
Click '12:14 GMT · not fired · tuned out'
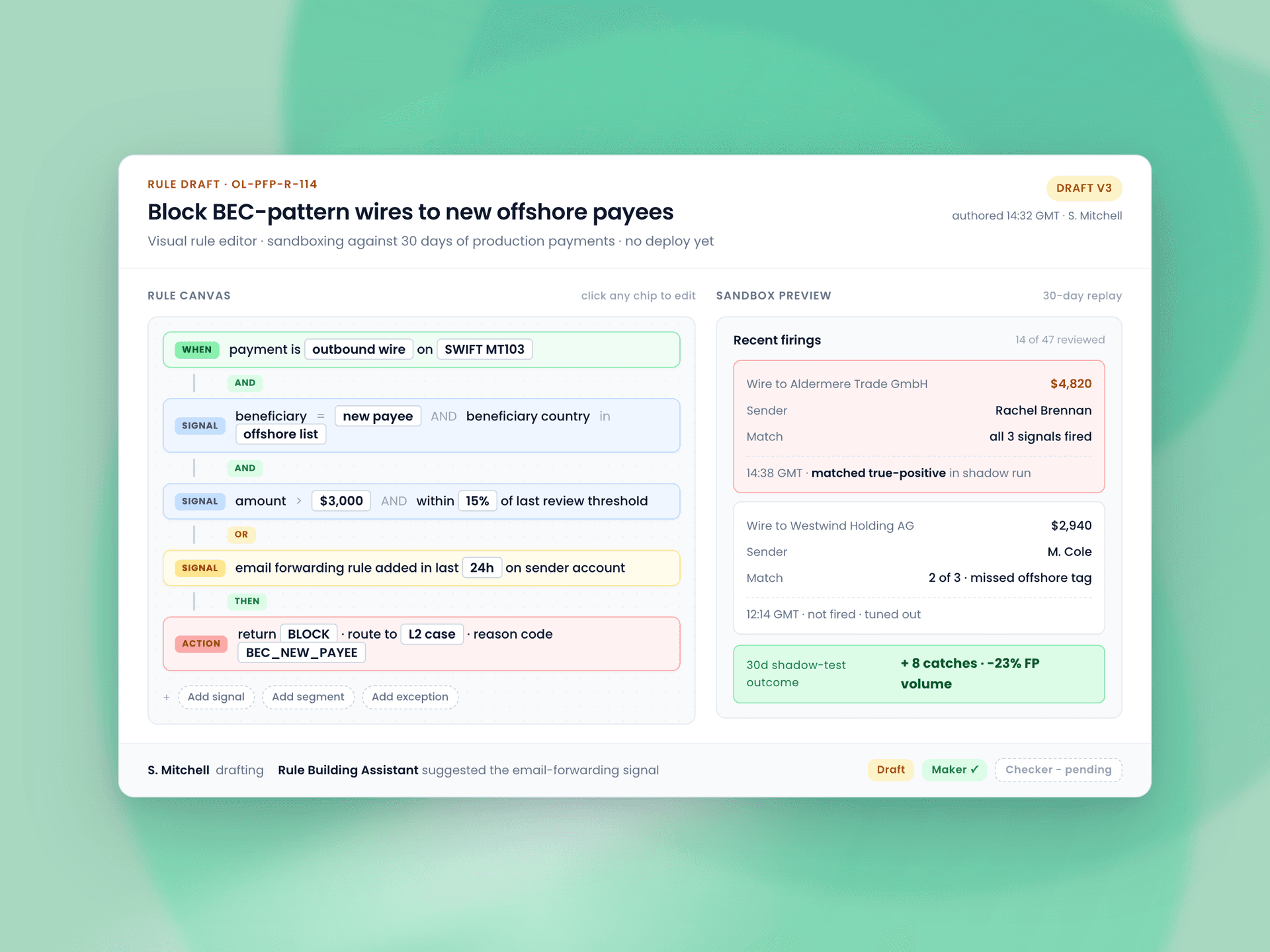pos(833,615)
